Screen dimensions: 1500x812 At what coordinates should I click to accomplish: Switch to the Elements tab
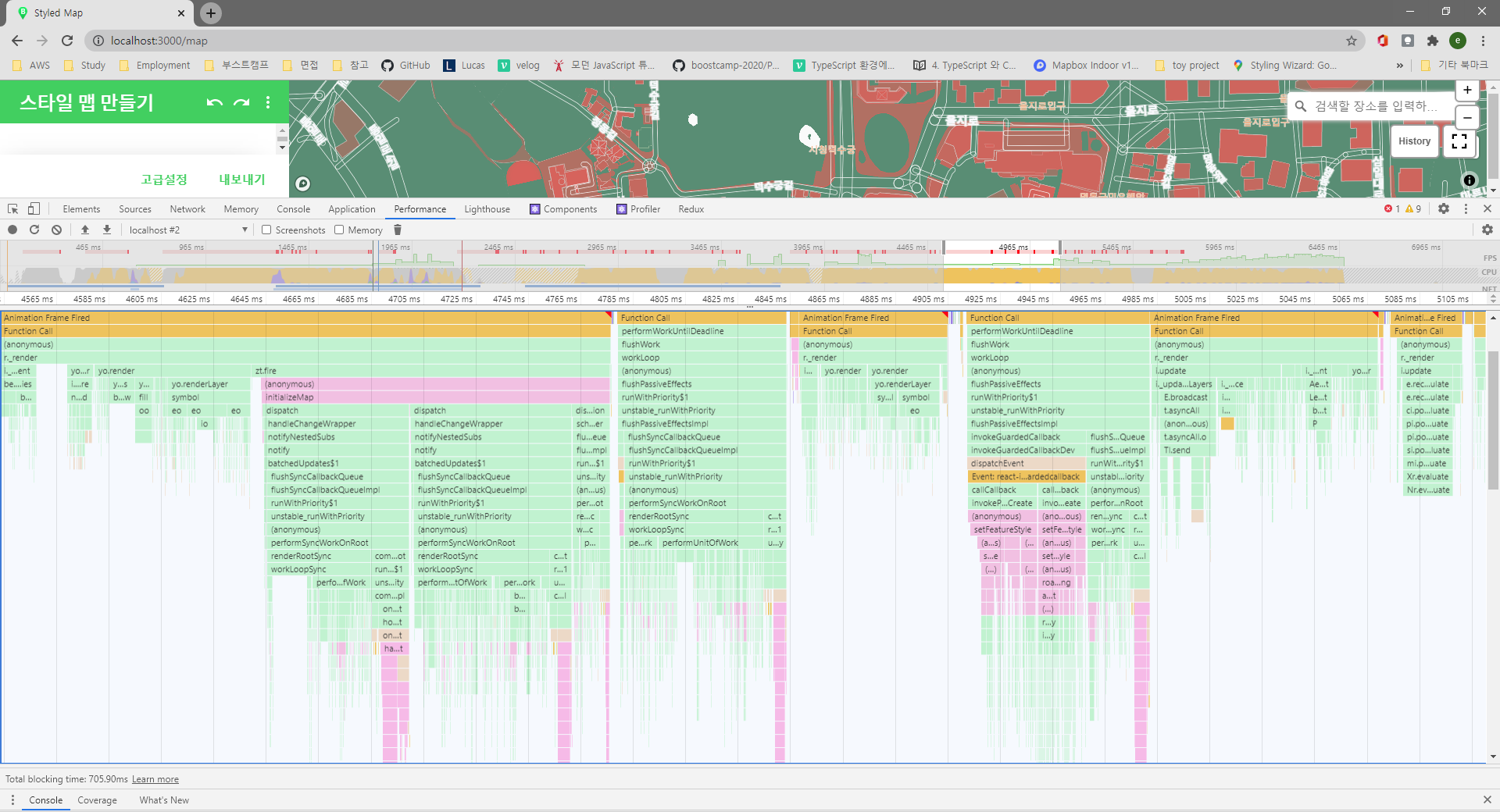click(x=81, y=209)
